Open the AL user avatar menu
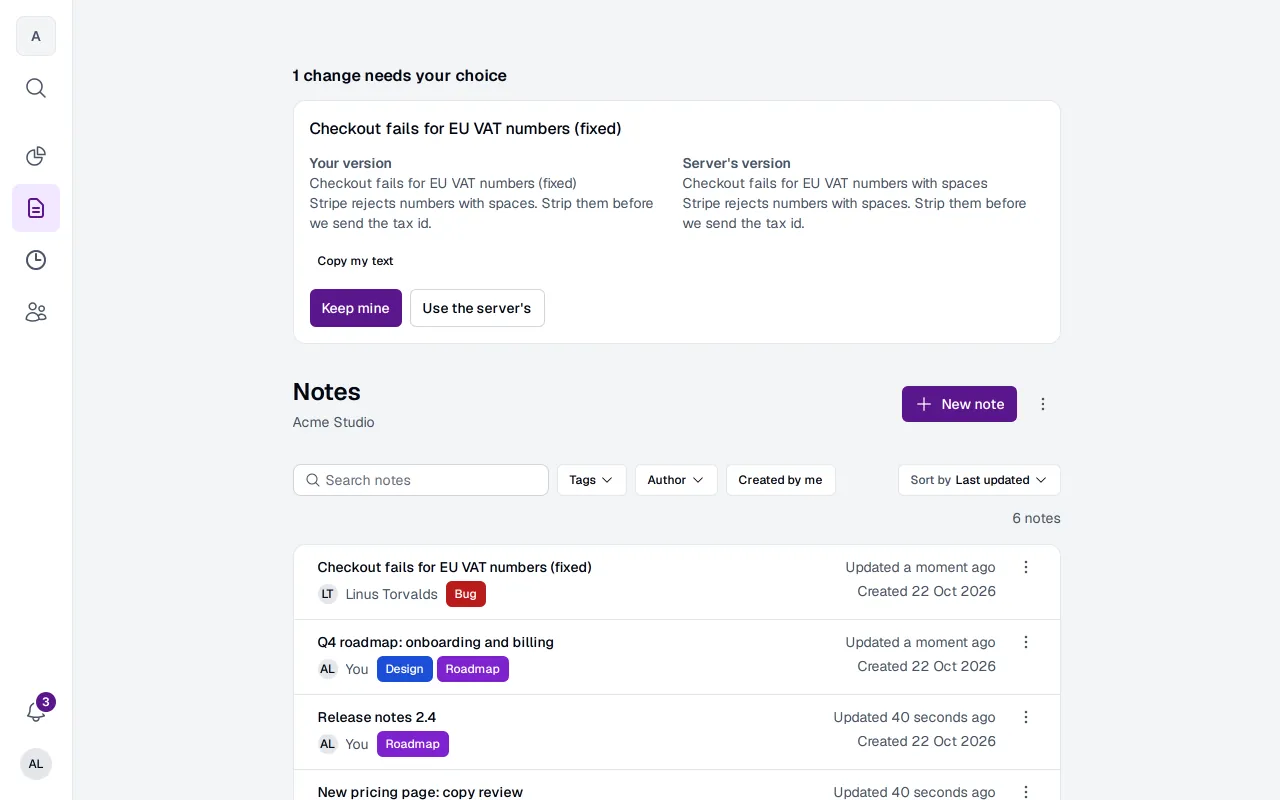The width and height of the screenshot is (1280, 800). tap(36, 764)
